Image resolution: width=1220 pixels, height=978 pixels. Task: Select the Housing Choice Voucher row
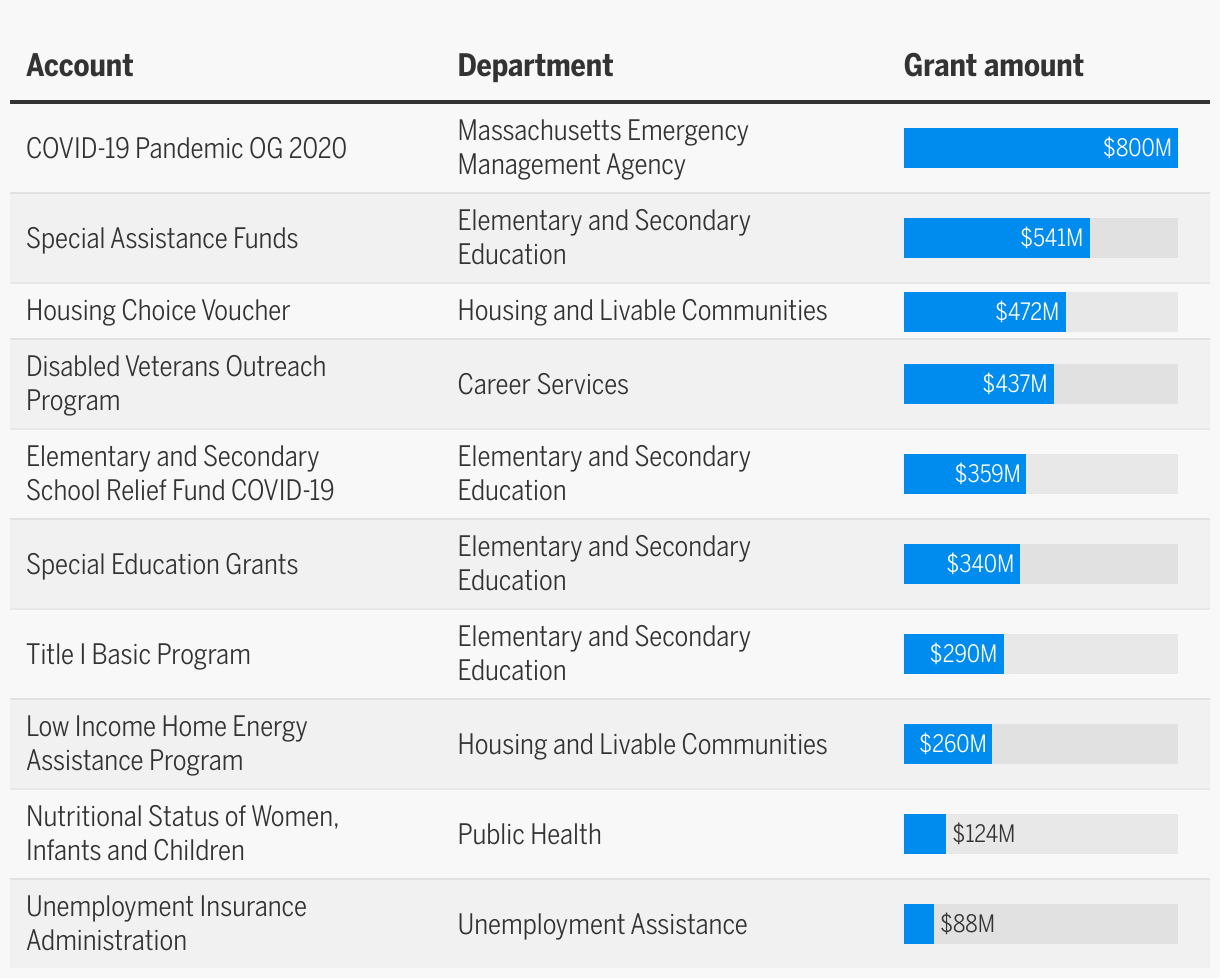click(x=158, y=311)
